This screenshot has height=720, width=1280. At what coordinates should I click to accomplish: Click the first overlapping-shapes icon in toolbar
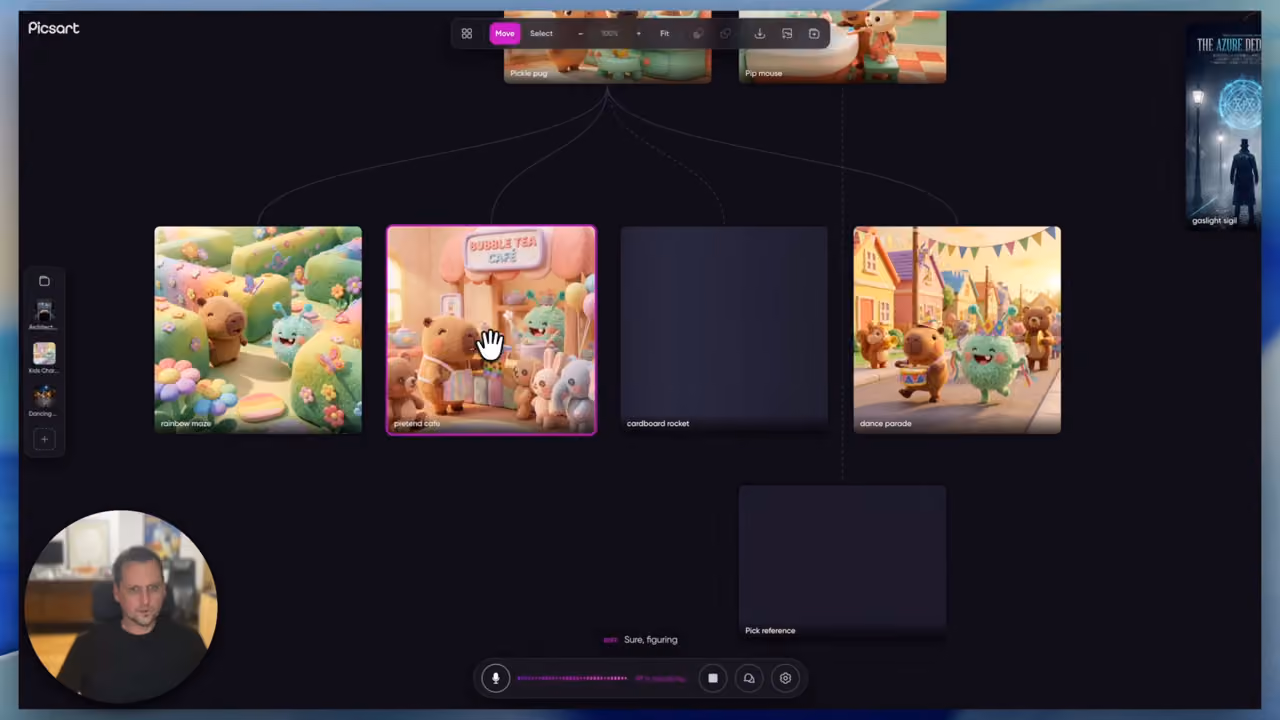[x=698, y=34]
